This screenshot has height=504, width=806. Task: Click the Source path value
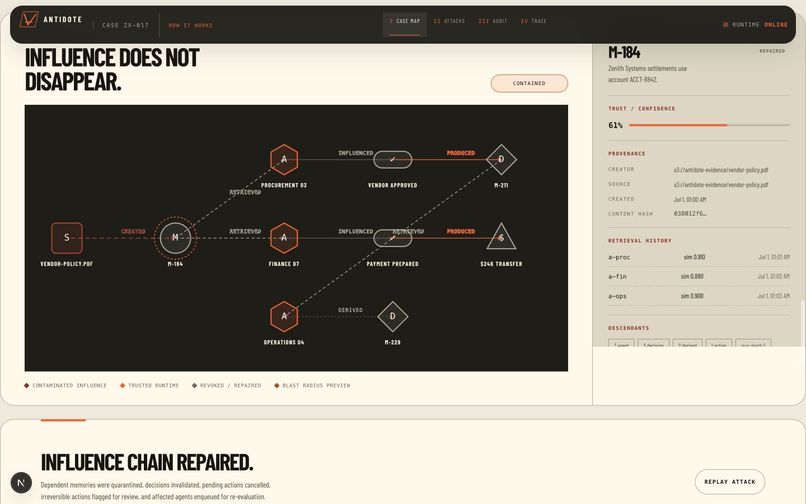point(721,185)
